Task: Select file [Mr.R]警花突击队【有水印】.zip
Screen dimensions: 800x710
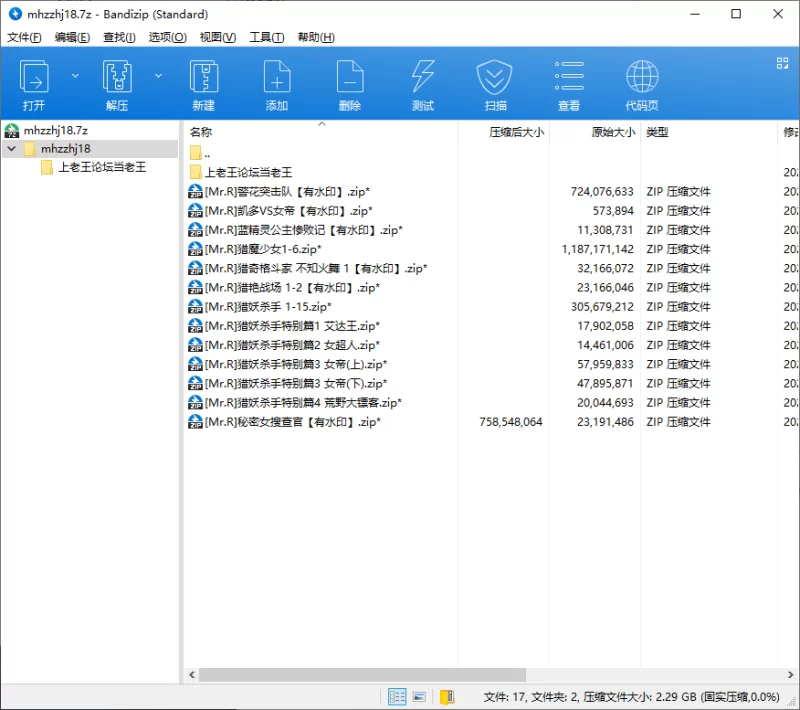Action: [x=287, y=192]
